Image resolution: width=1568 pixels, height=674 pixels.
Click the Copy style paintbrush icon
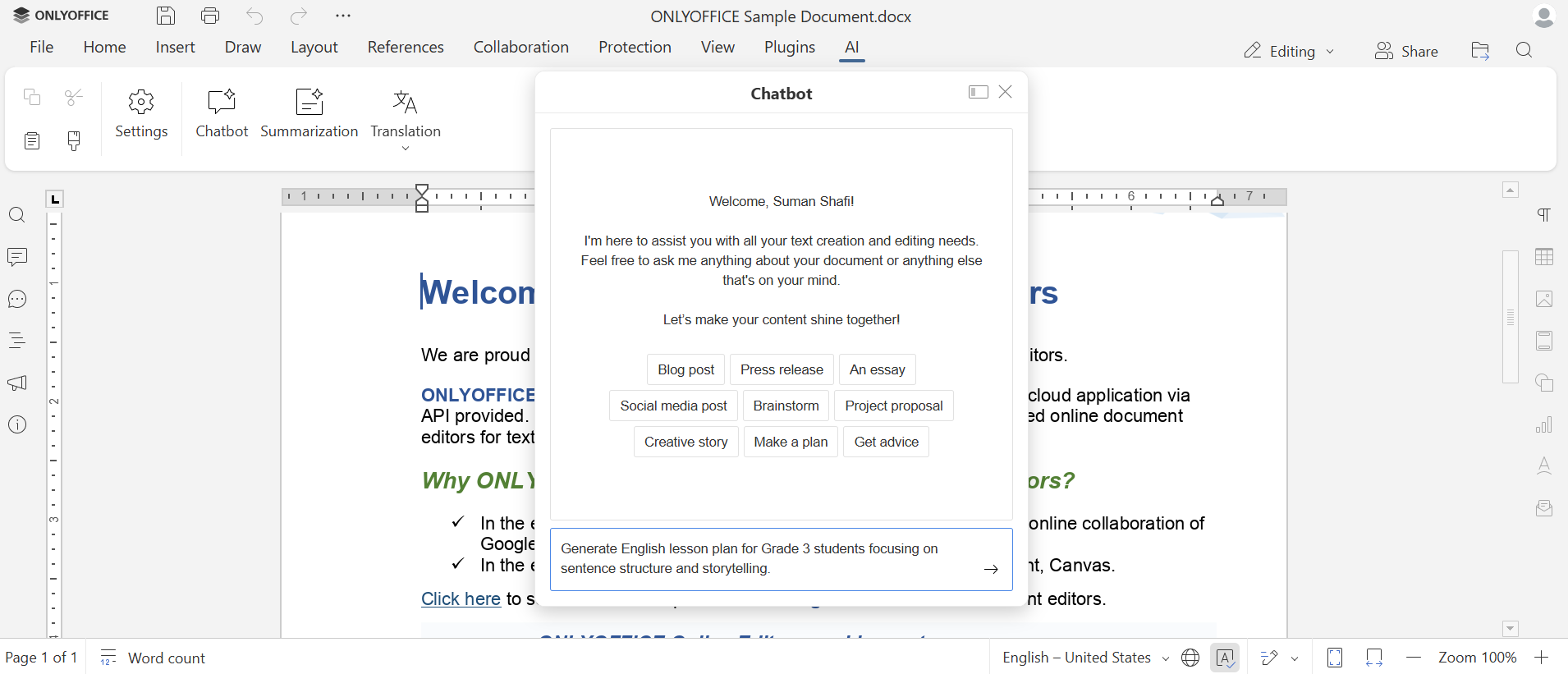click(74, 140)
